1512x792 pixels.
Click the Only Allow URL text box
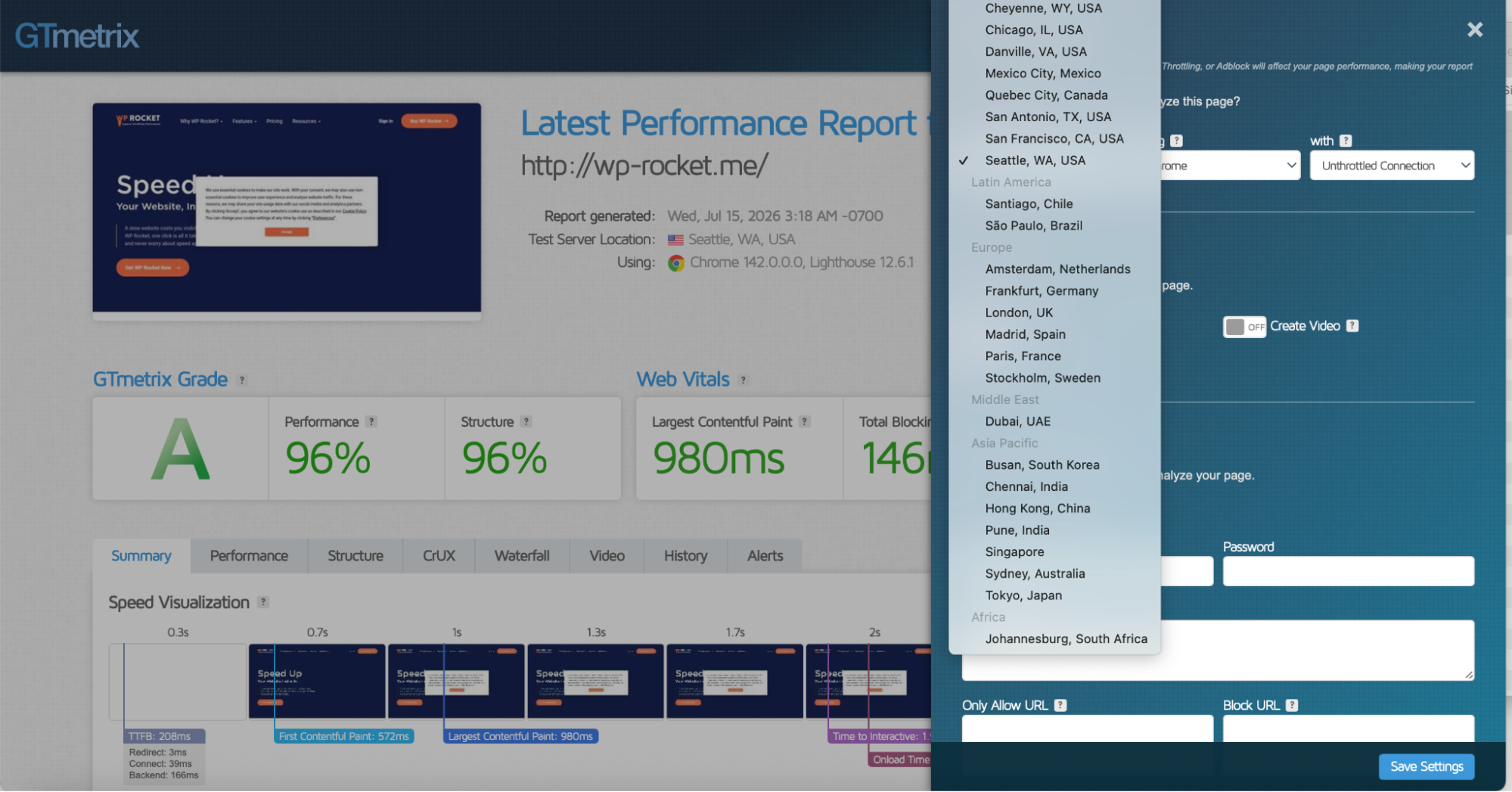pos(1088,728)
